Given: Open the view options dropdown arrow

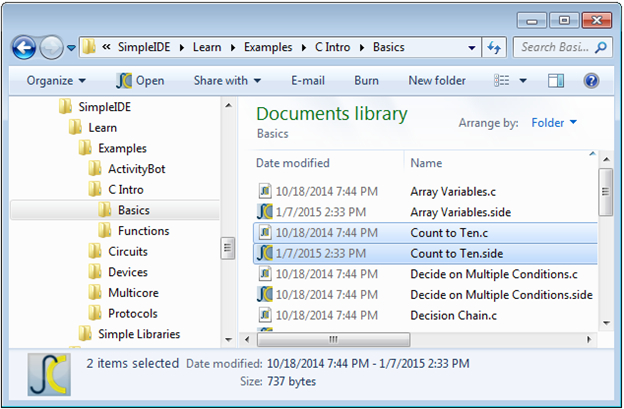Looking at the screenshot, I should tap(523, 81).
